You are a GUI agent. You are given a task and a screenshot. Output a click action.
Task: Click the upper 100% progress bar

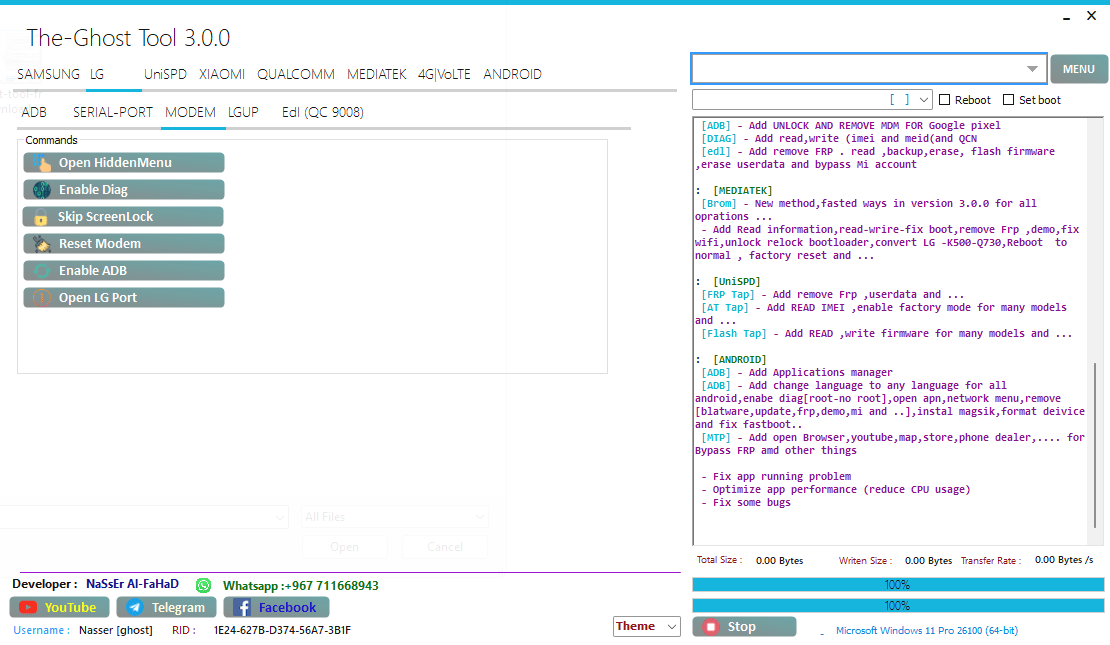[897, 584]
